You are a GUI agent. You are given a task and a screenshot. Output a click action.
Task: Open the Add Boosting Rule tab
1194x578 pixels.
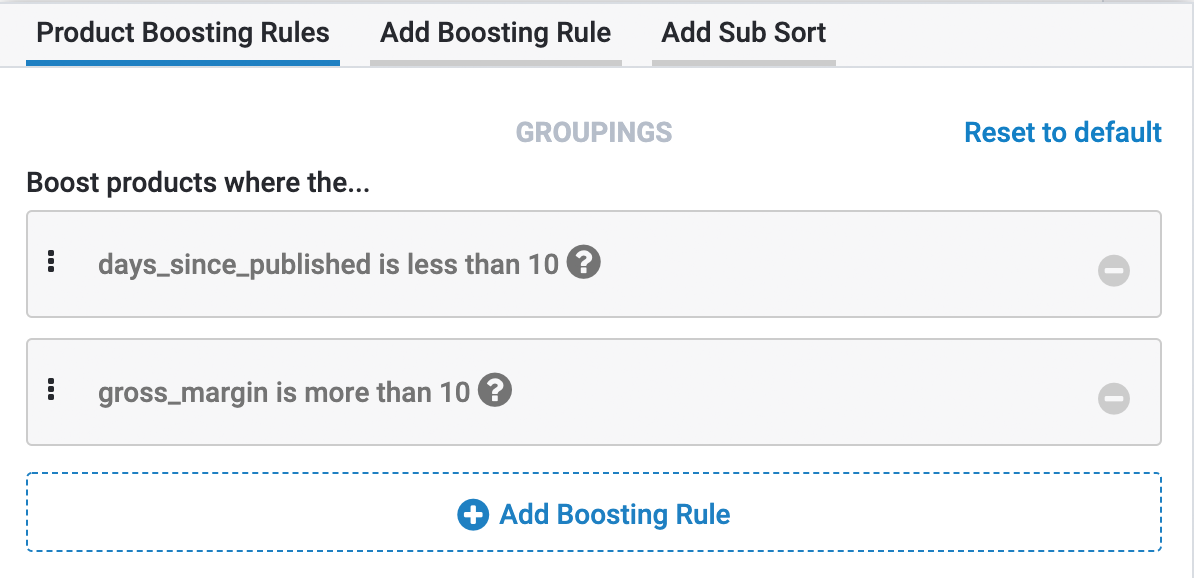pyautogui.click(x=495, y=33)
